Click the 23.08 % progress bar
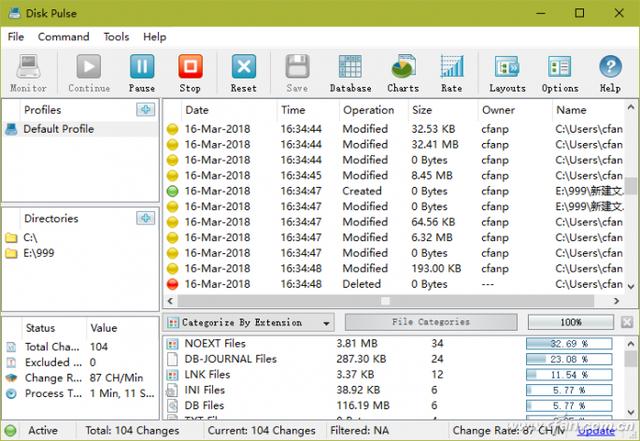 point(569,359)
